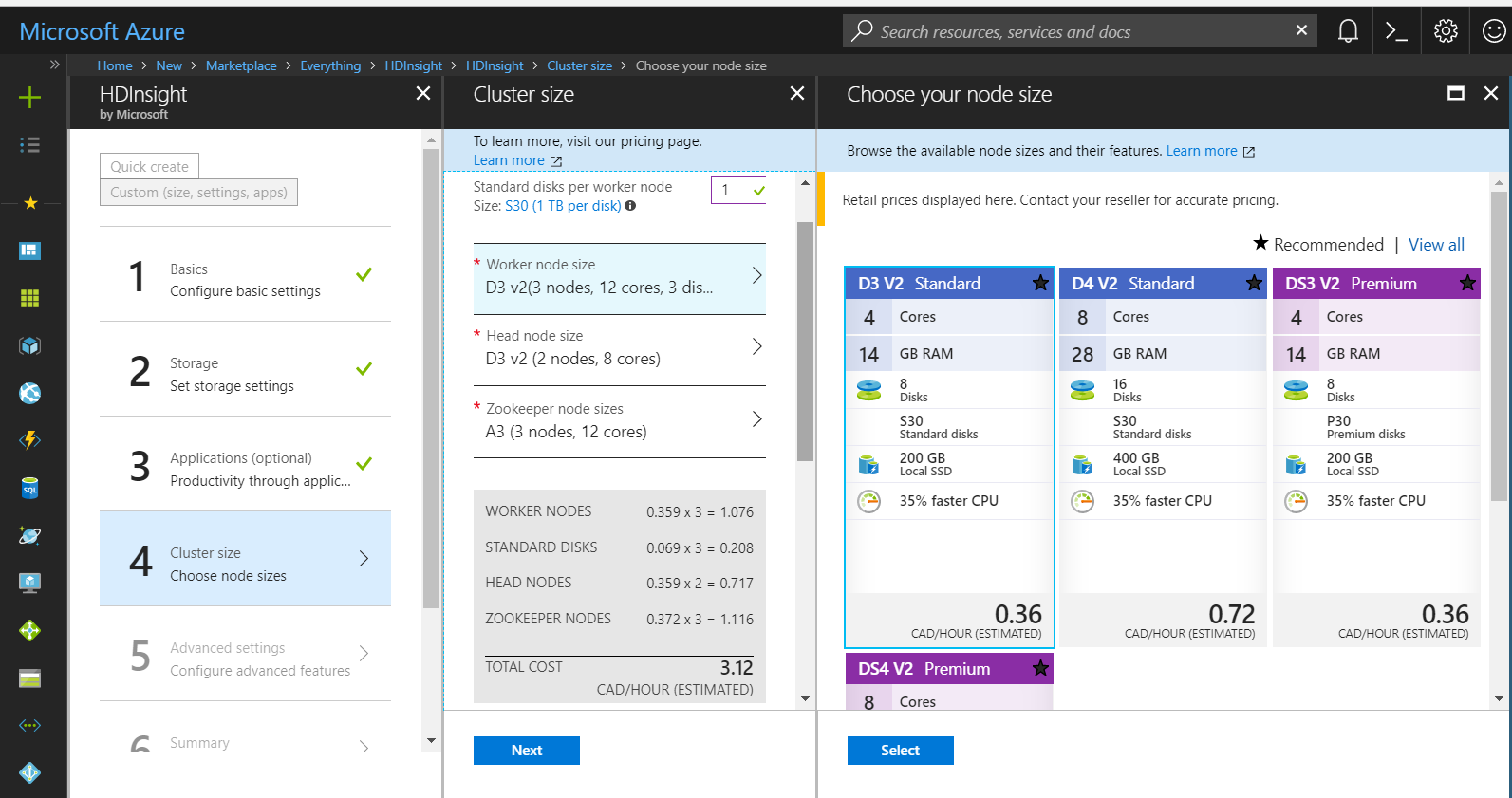Image resolution: width=1512 pixels, height=798 pixels.
Task: Open app services globe icon
Action: click(30, 393)
